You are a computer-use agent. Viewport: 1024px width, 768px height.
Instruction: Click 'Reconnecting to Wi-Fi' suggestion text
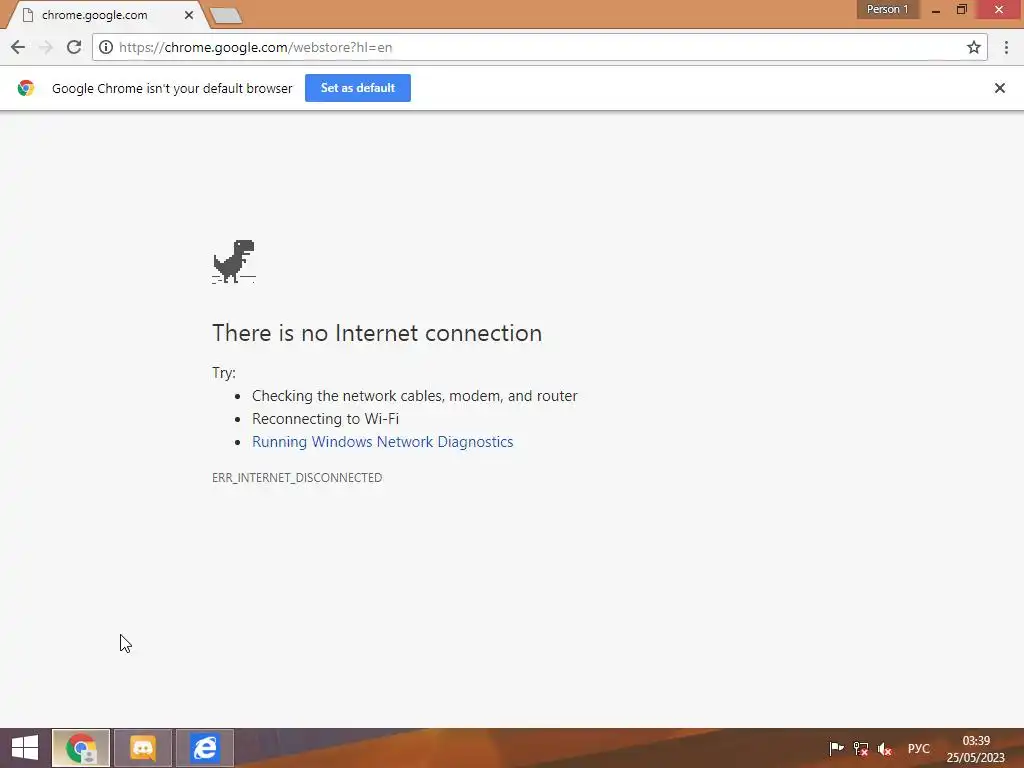(x=325, y=419)
